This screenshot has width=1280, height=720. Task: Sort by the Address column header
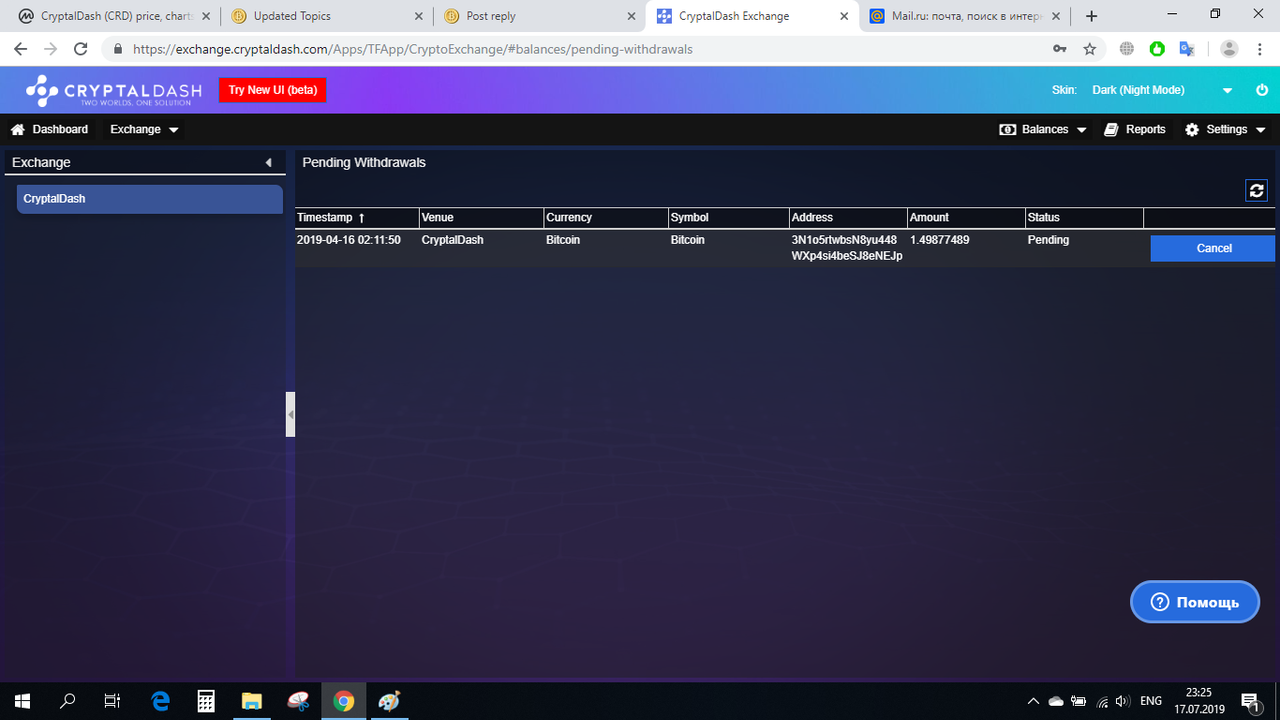click(847, 217)
